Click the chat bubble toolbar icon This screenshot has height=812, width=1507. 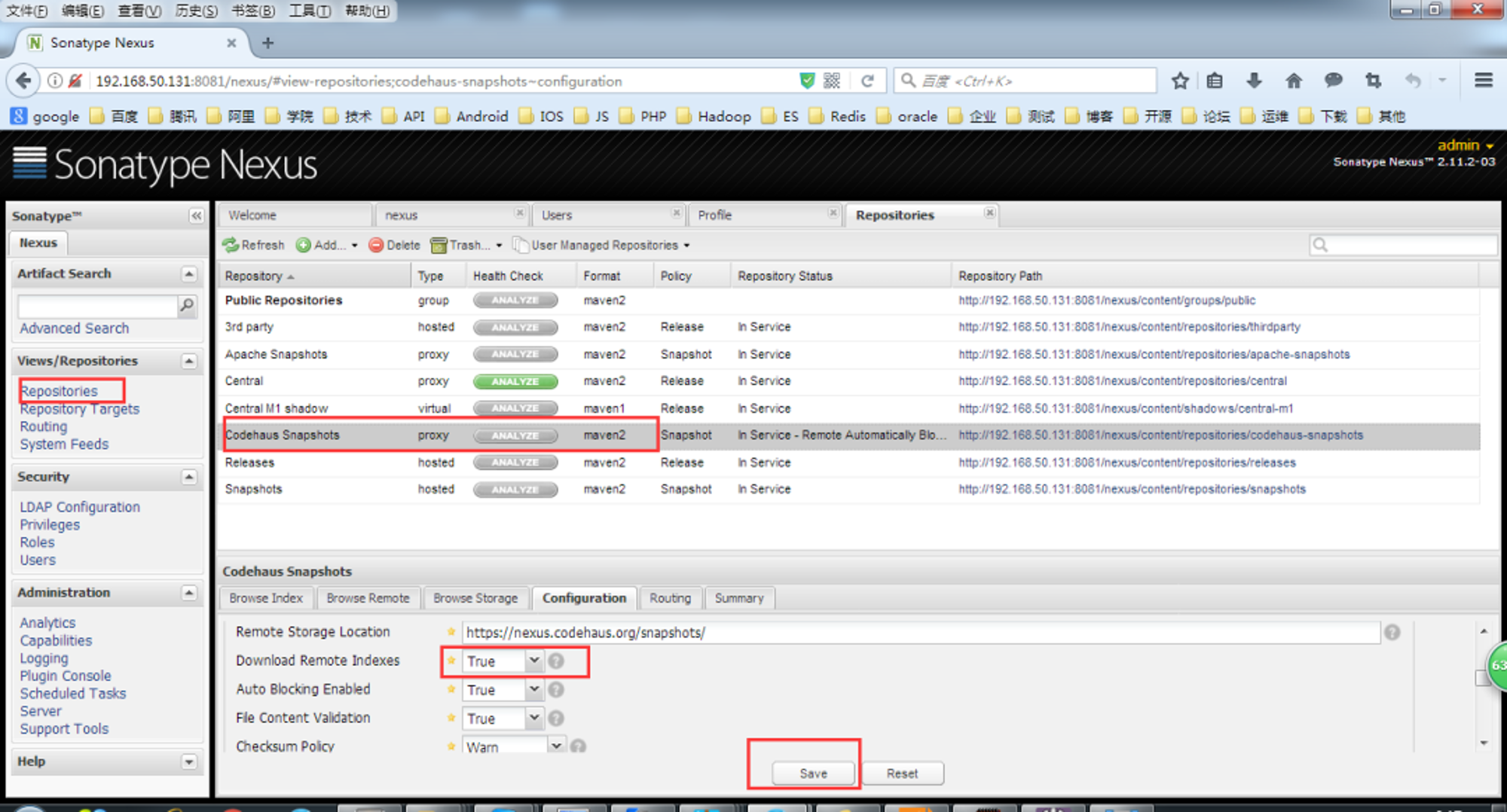(x=1333, y=81)
